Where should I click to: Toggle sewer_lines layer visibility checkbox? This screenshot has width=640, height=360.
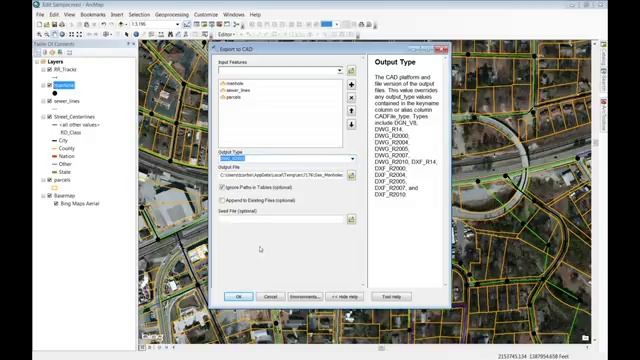click(49, 101)
